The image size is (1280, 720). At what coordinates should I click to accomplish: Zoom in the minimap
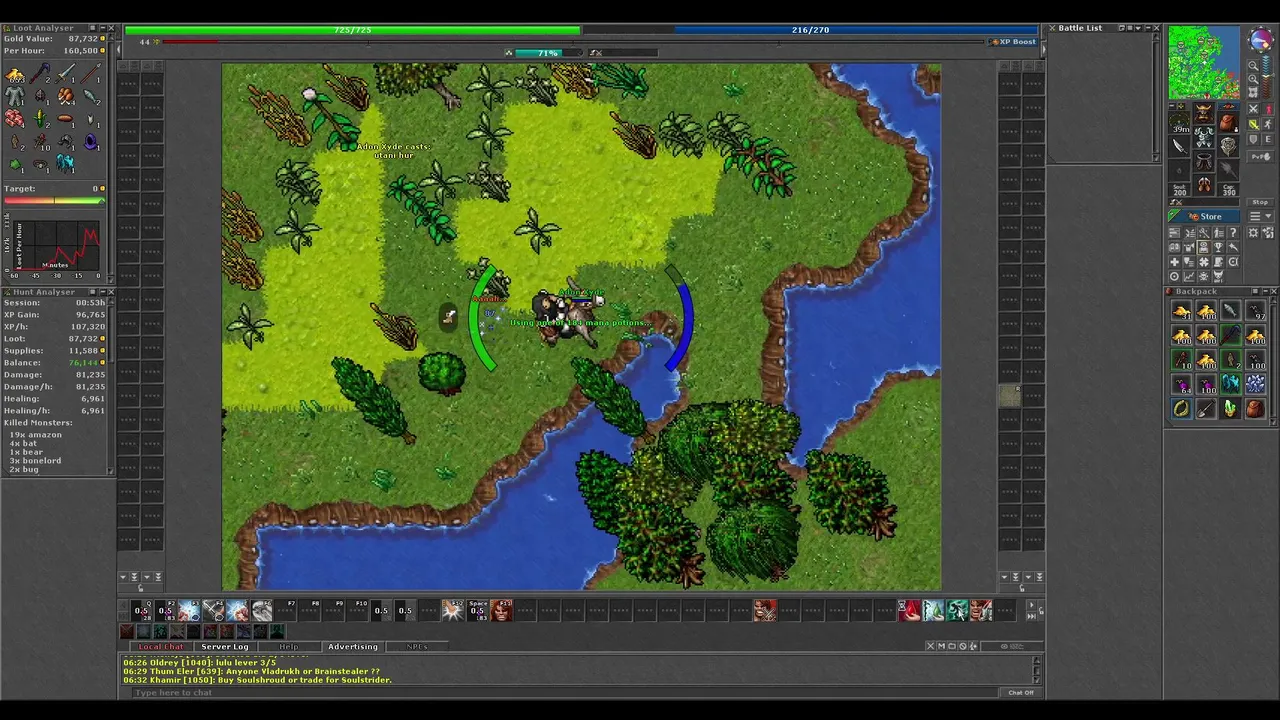(1253, 79)
